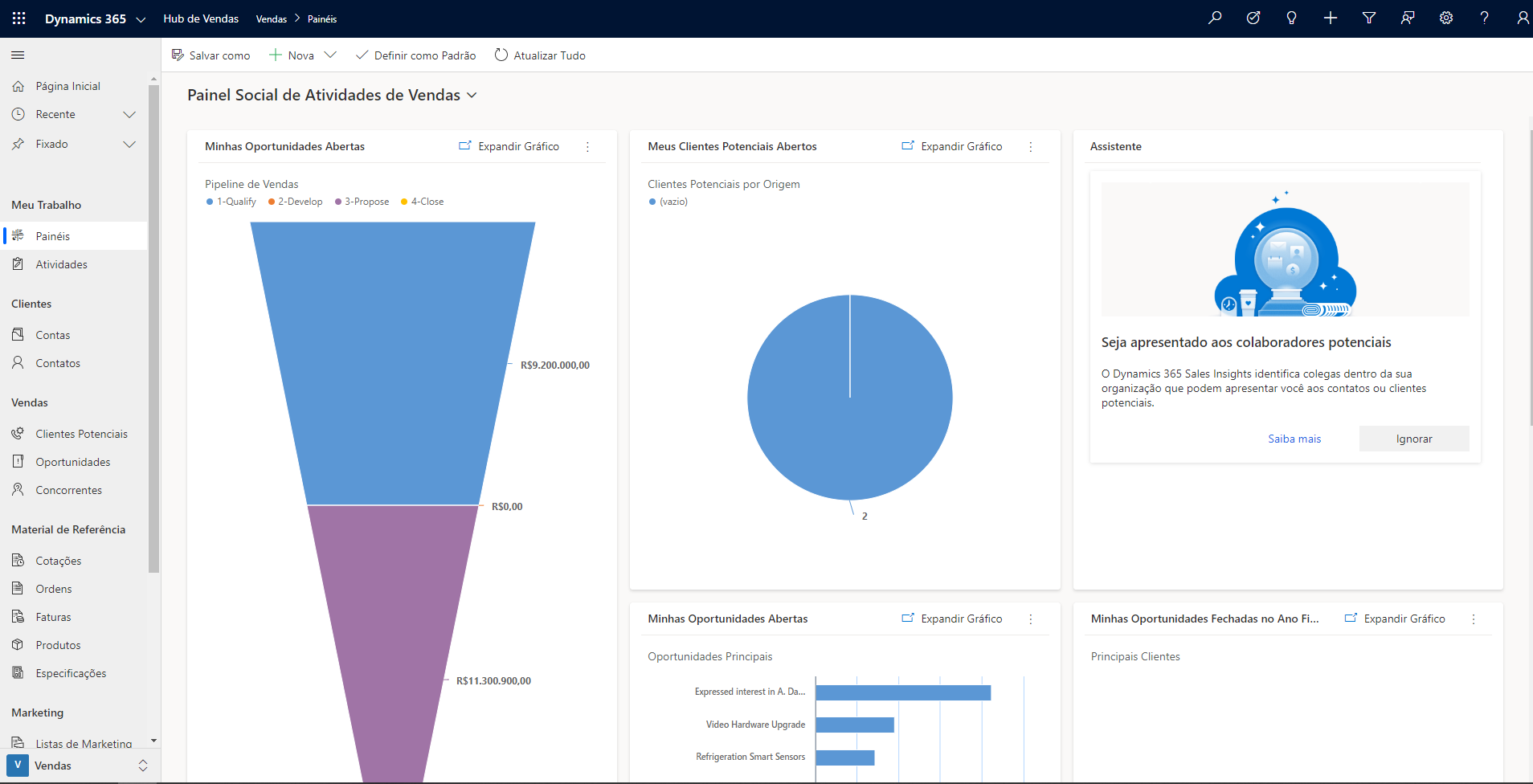The height and width of the screenshot is (784, 1533).
Task: Click the Página Inicial home icon
Action: click(18, 86)
